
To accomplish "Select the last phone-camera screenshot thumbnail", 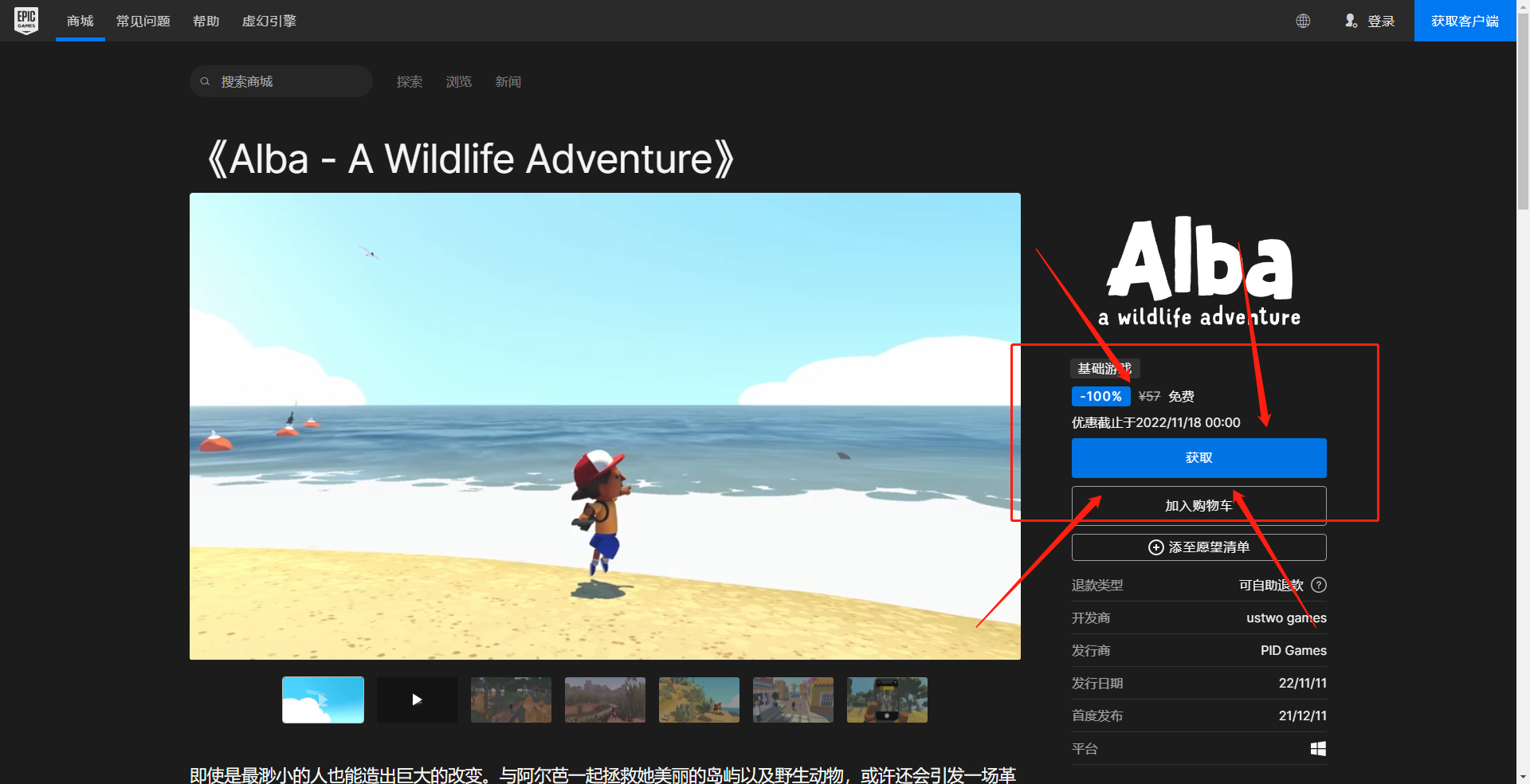I will coord(886,700).
